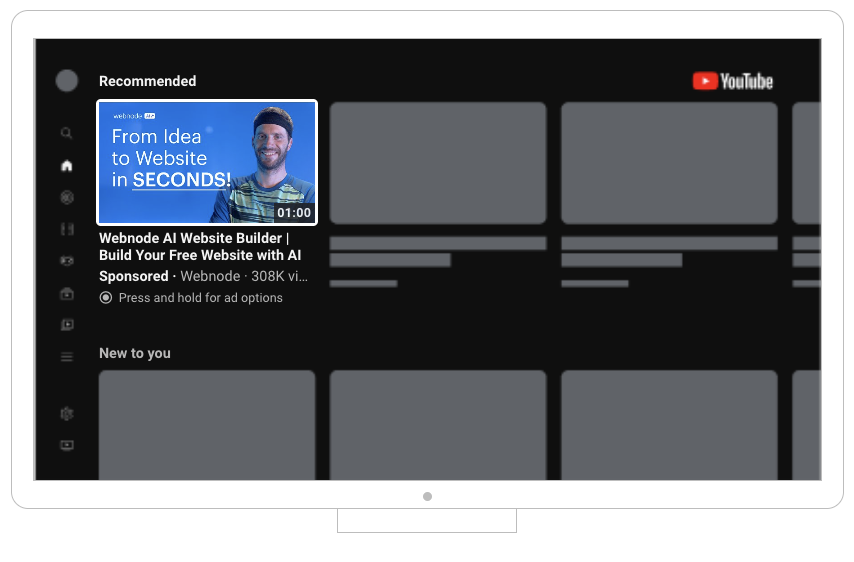Screen dimensions: 854x562
Task: Click the TV screen icon below Settings
Action: tap(66, 445)
